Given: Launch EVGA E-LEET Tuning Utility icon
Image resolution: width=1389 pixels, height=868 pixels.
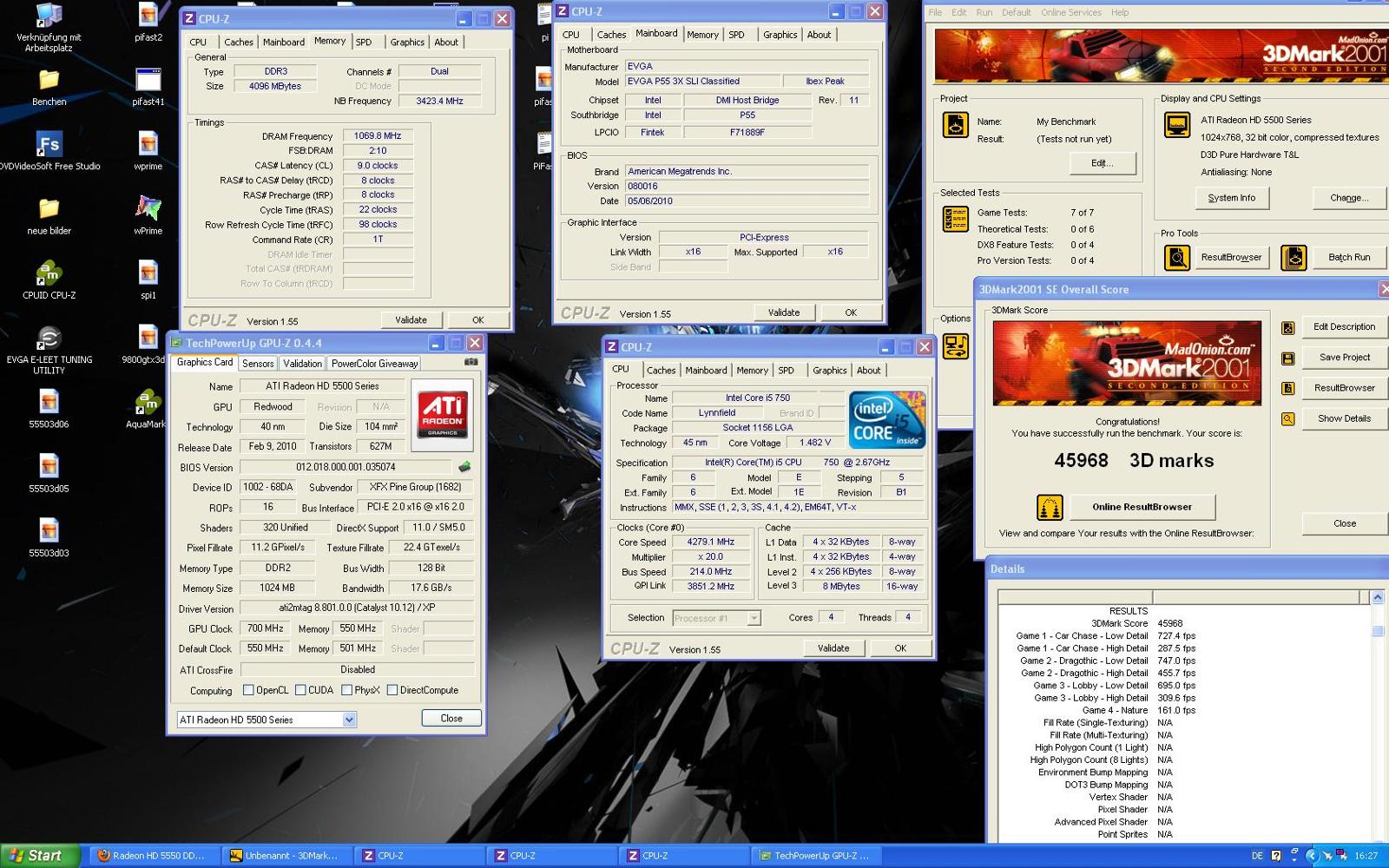Looking at the screenshot, I should 49,338.
